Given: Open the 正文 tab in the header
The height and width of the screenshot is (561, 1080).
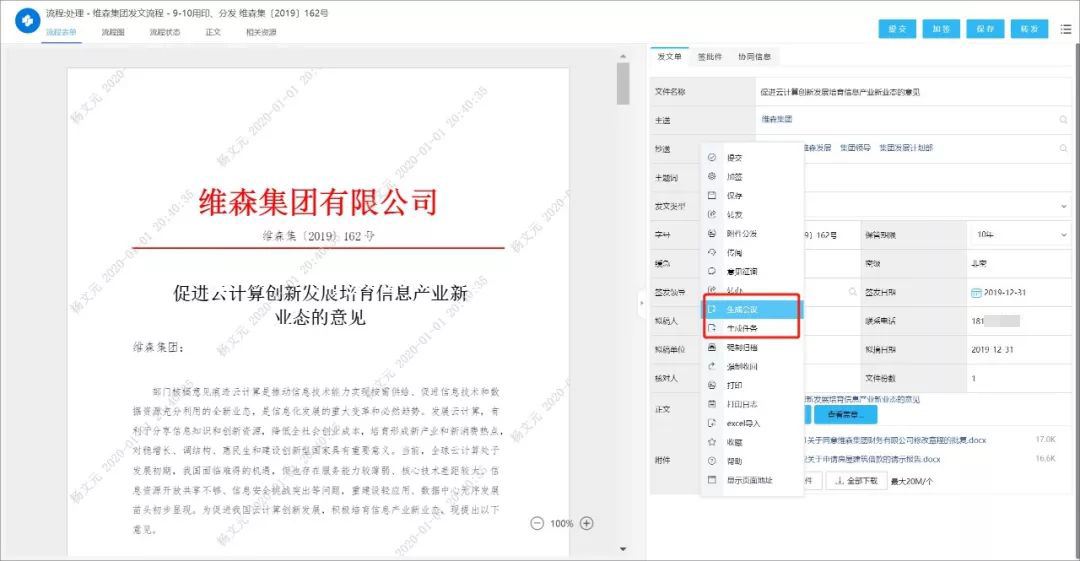Looking at the screenshot, I should click(x=213, y=32).
